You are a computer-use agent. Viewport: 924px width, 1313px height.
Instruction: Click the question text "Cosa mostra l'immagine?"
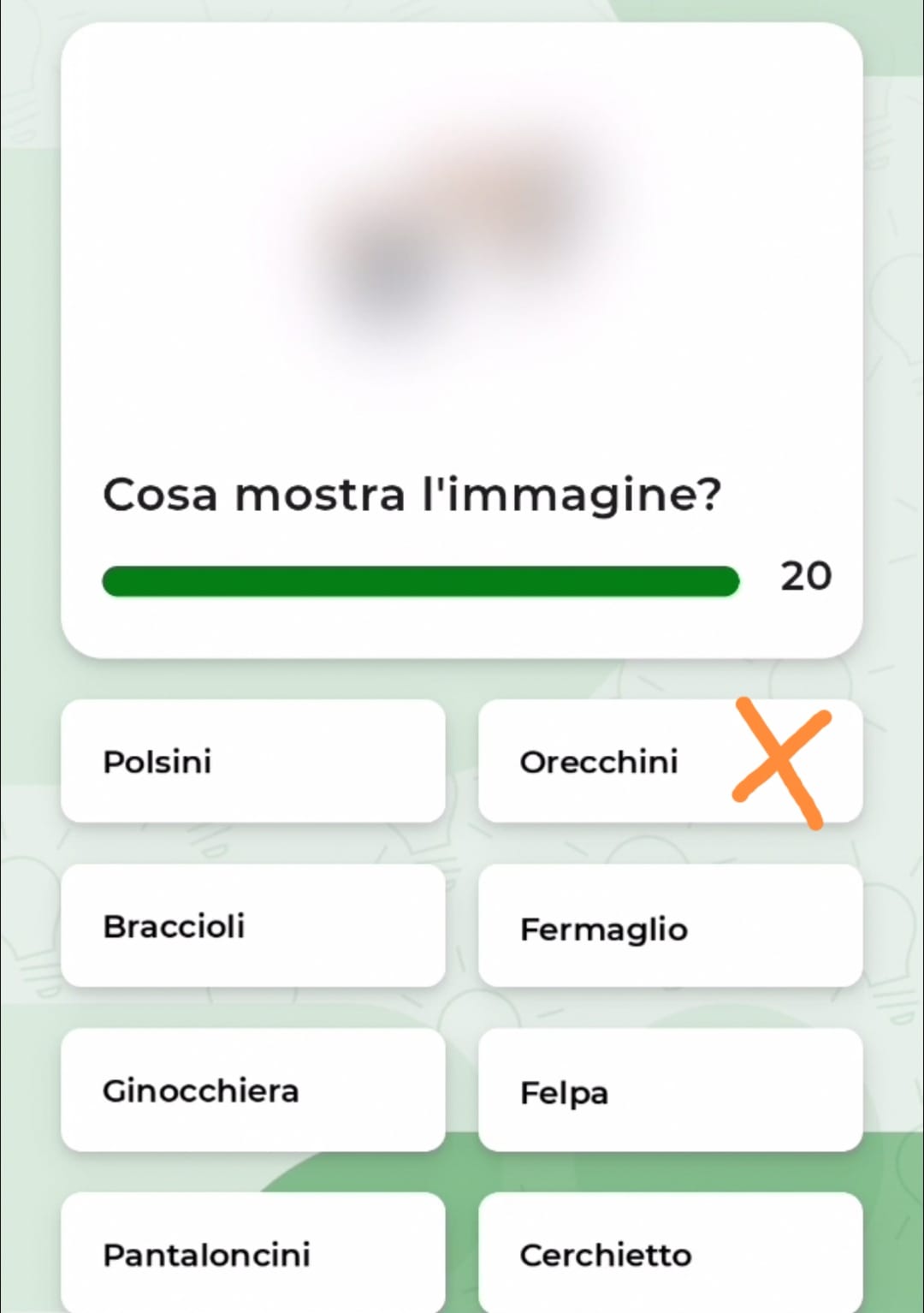coord(412,496)
